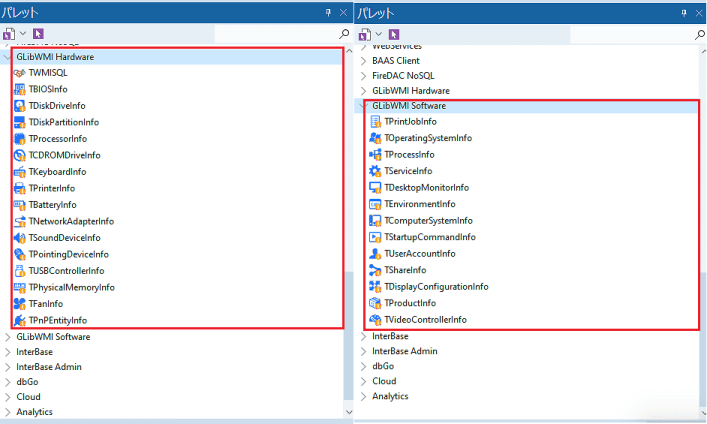
Task: Click left palette scrollbar up arrow
Action: (x=349, y=51)
